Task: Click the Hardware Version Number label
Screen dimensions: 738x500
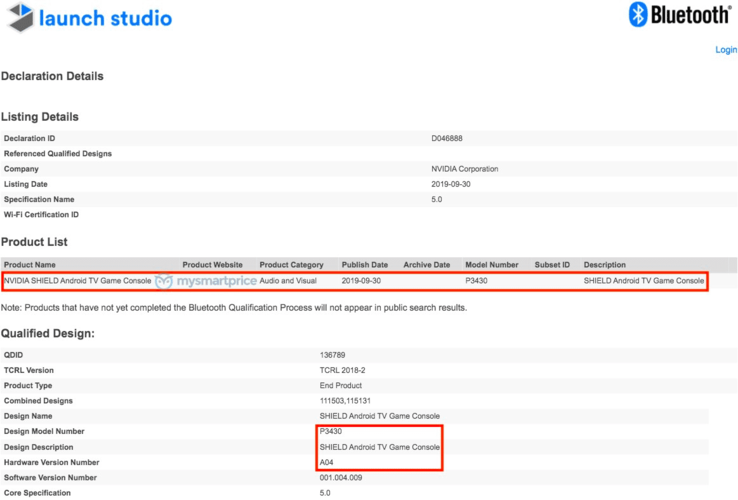Action: coord(51,462)
